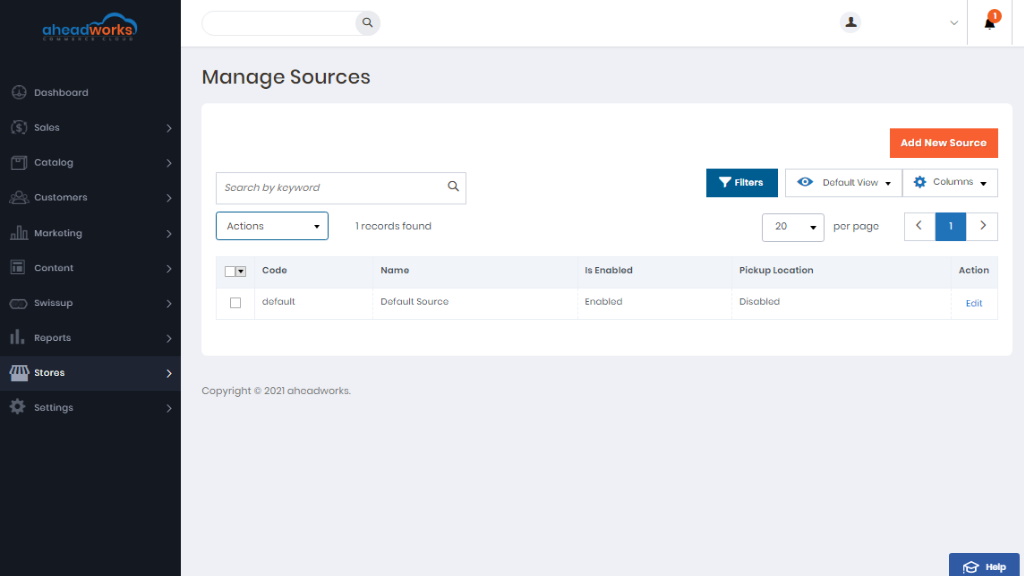Open the Default View dropdown
Viewport: 1024px width, 576px height.
click(x=843, y=182)
